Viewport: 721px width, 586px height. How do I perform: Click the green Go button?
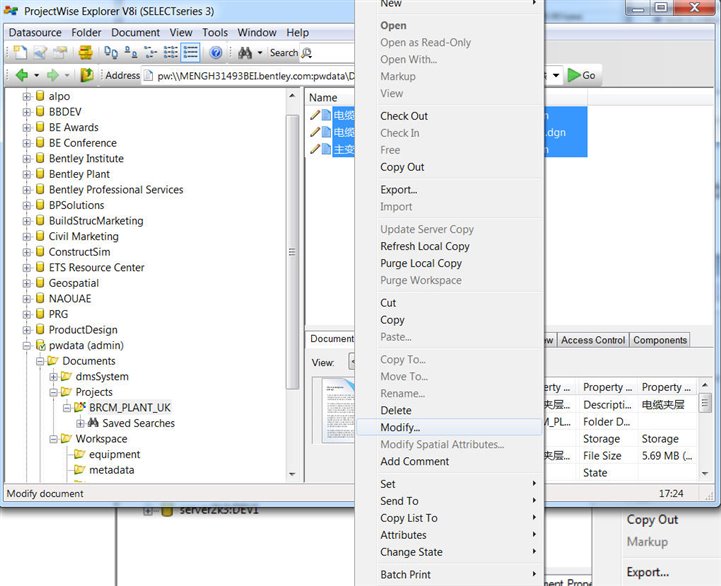coord(581,75)
